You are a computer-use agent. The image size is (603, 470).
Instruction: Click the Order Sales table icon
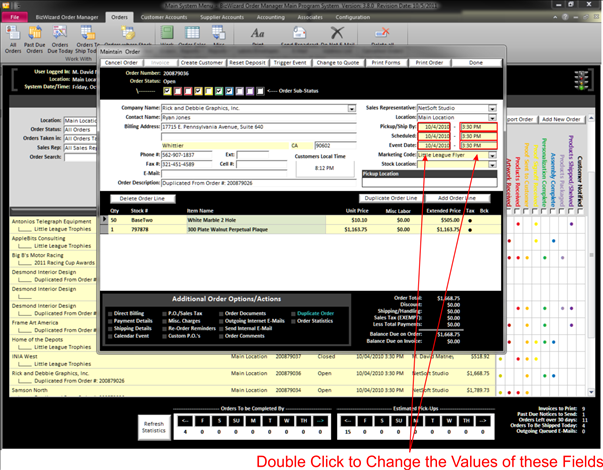pyautogui.click(x=192, y=33)
